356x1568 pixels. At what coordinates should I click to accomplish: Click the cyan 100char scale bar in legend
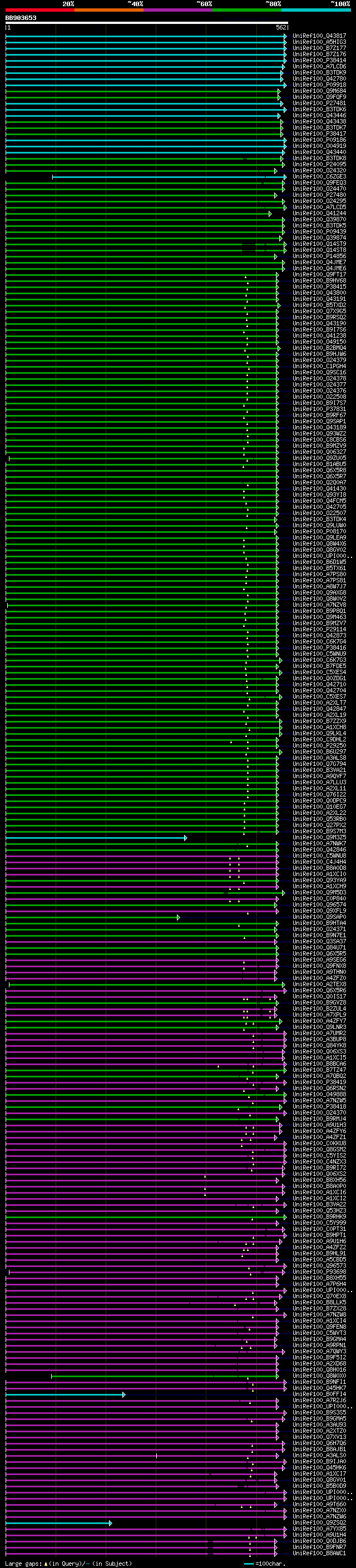click(x=249, y=1564)
